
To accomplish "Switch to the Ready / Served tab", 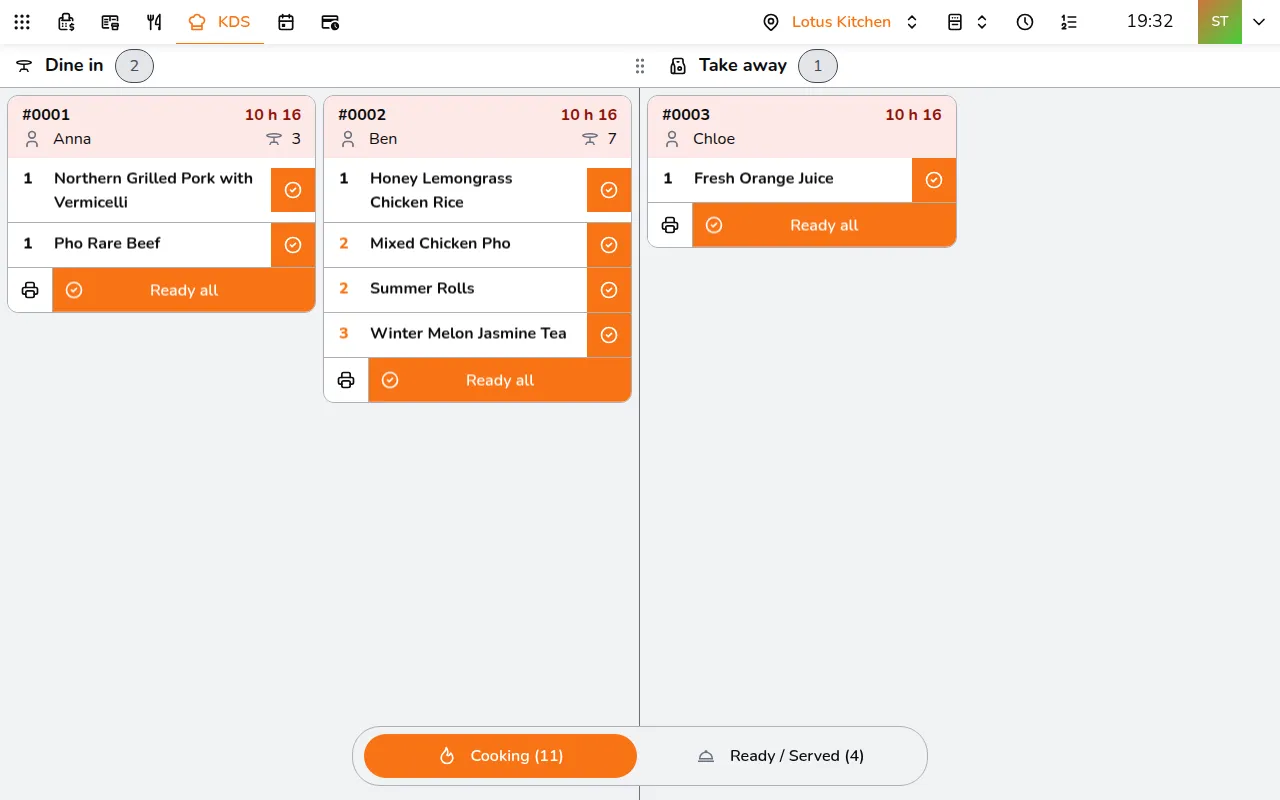I will click(780, 756).
